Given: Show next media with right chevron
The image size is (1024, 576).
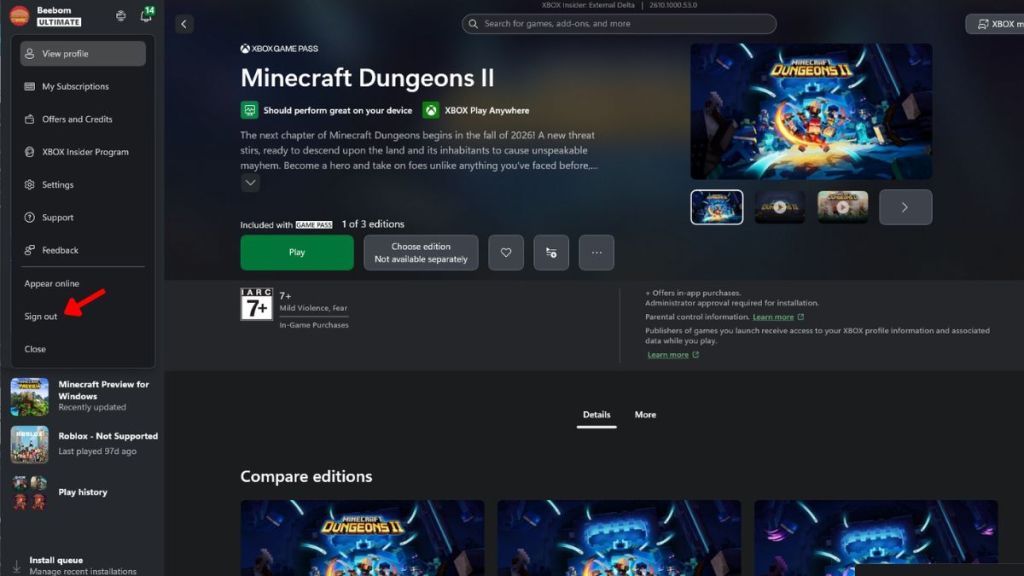Looking at the screenshot, I should coord(905,207).
